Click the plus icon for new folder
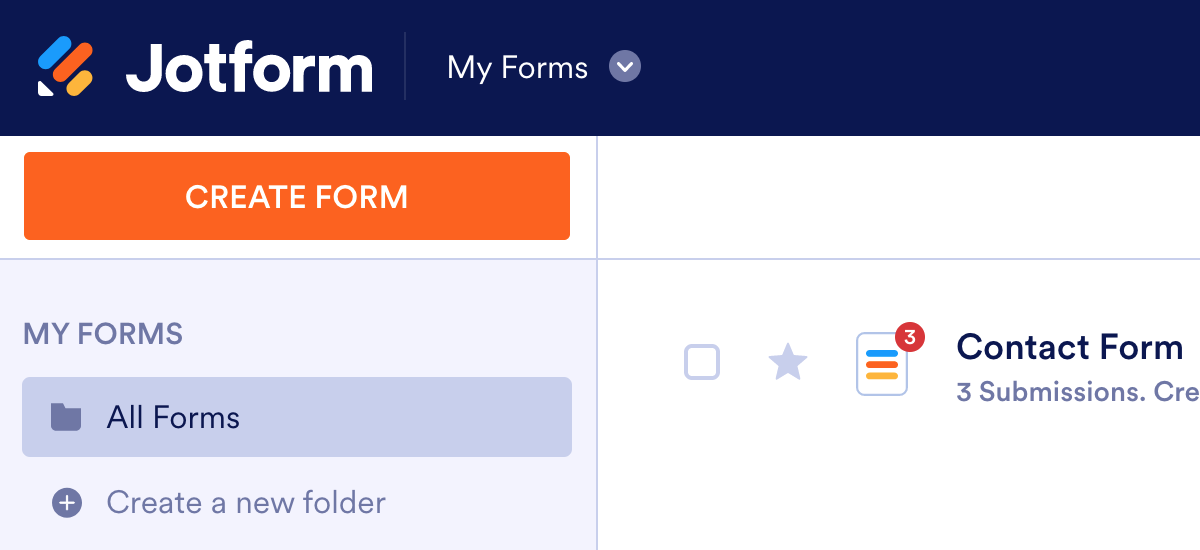 coord(67,502)
